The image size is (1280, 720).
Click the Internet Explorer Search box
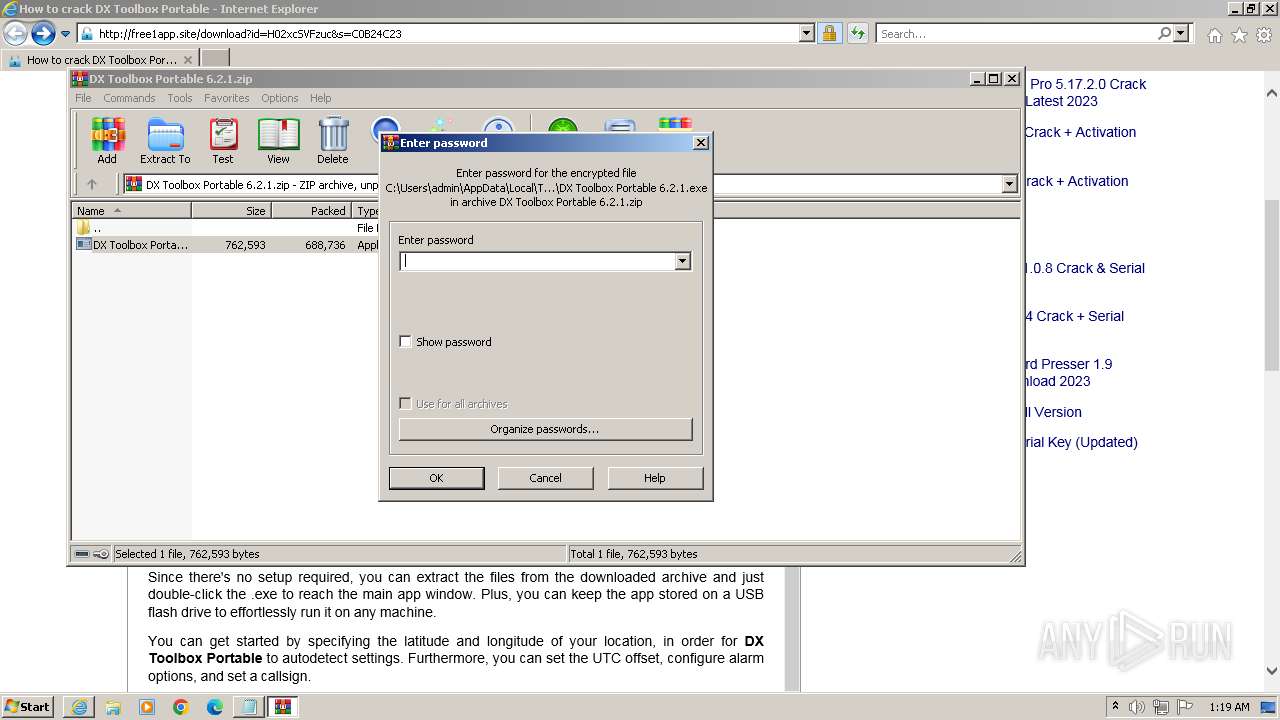tap(1015, 33)
